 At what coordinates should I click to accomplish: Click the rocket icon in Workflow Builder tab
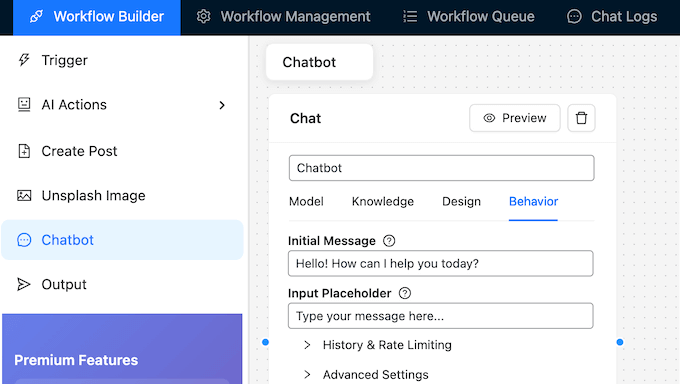pos(36,16)
